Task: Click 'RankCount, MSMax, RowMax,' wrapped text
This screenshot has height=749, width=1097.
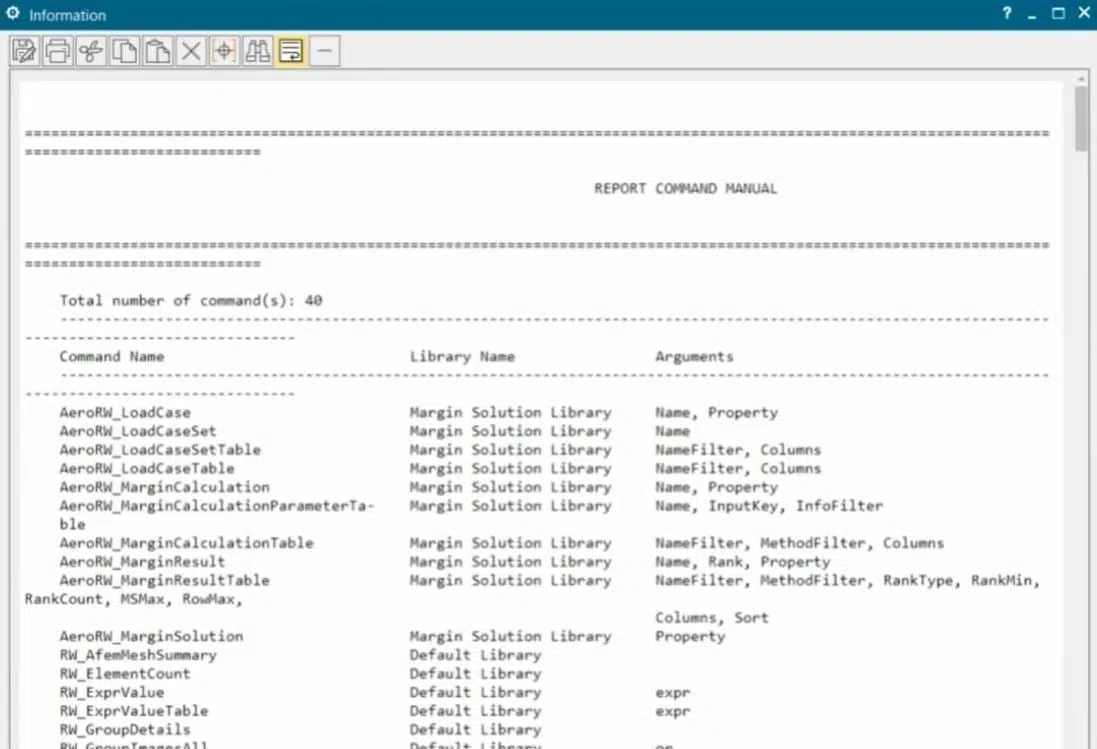Action: tap(134, 599)
